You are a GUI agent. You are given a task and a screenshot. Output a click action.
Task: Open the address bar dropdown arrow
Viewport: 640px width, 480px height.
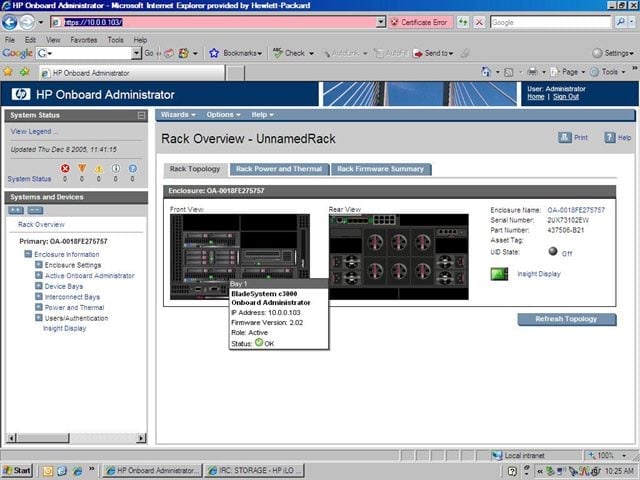tap(380, 22)
